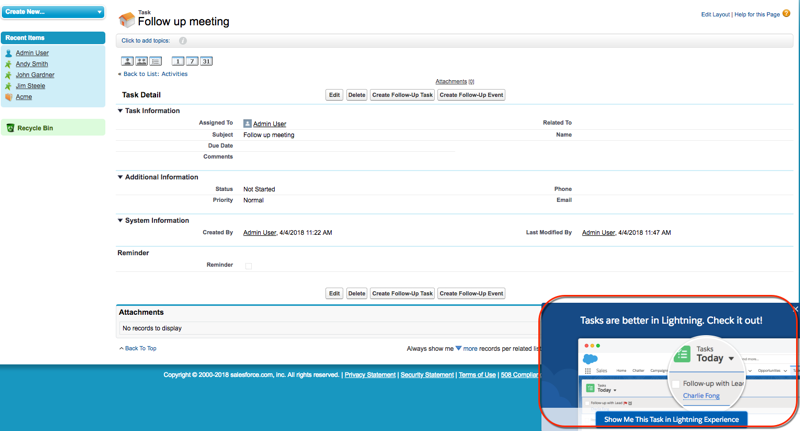The image size is (800, 431).
Task: Click the Normal priority value
Action: tap(254, 200)
